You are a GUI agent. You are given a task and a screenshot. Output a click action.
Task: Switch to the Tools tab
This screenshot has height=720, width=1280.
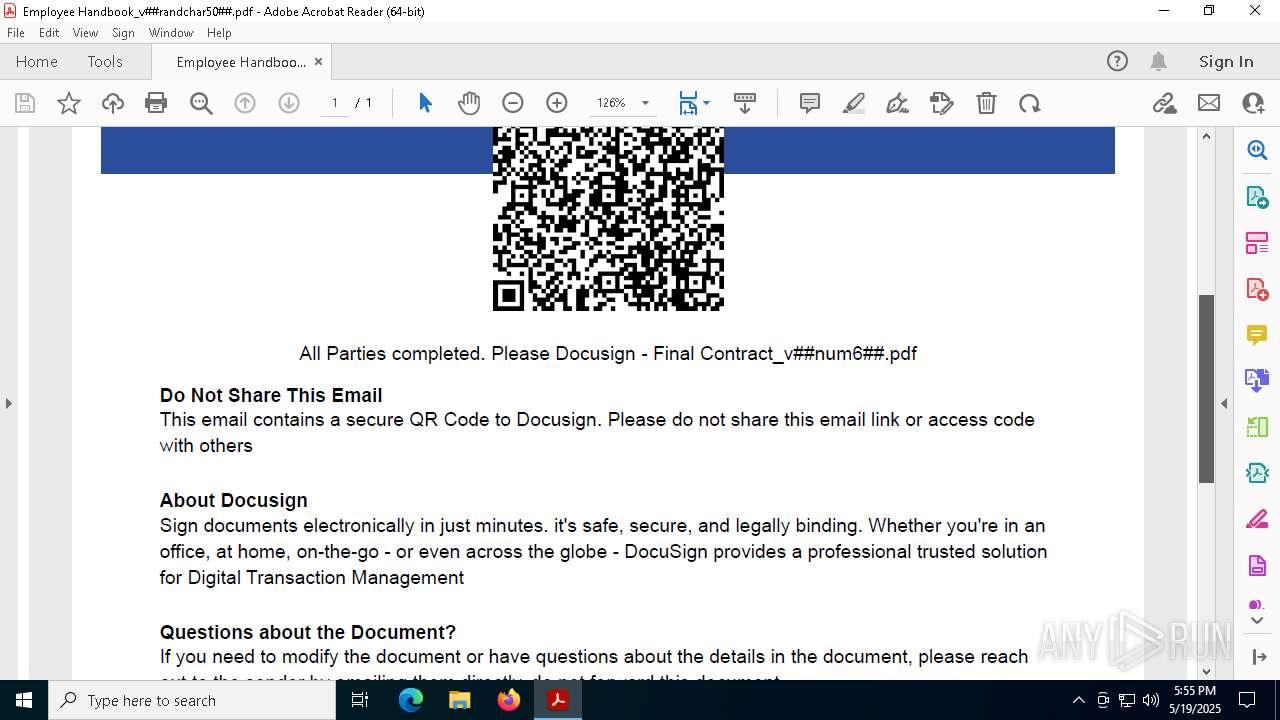pyautogui.click(x=105, y=61)
